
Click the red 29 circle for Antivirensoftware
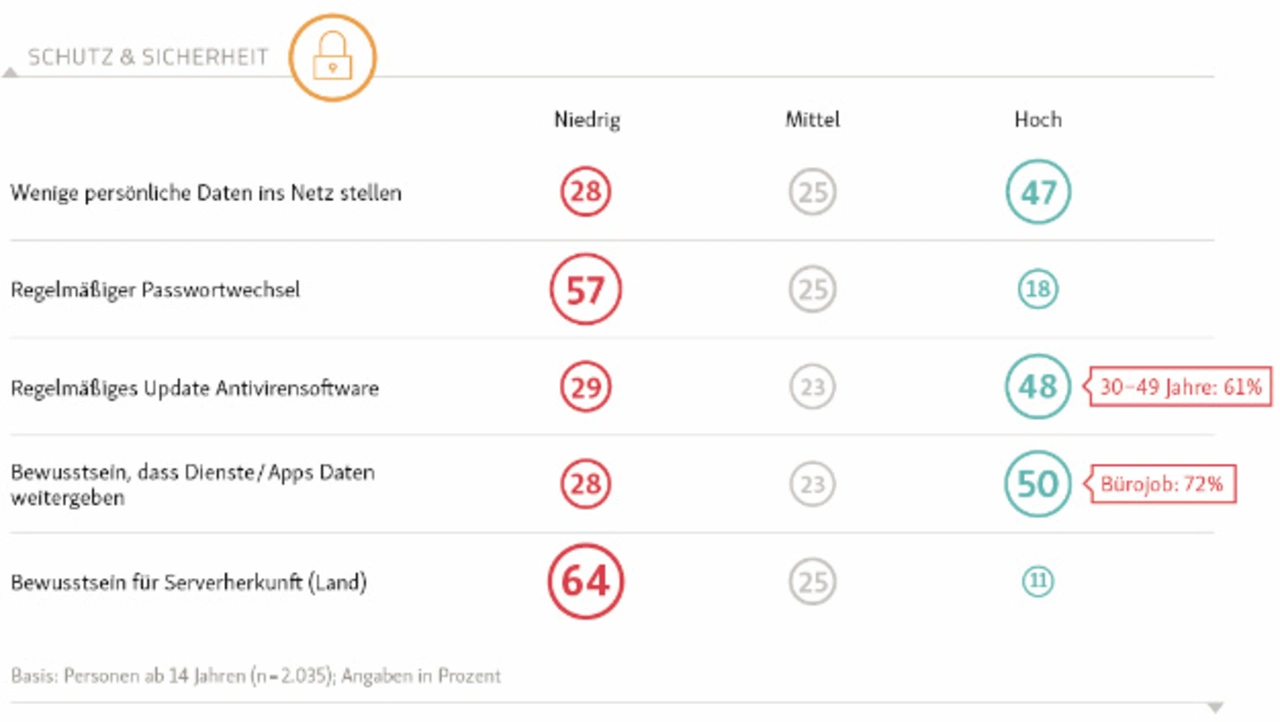tap(586, 387)
